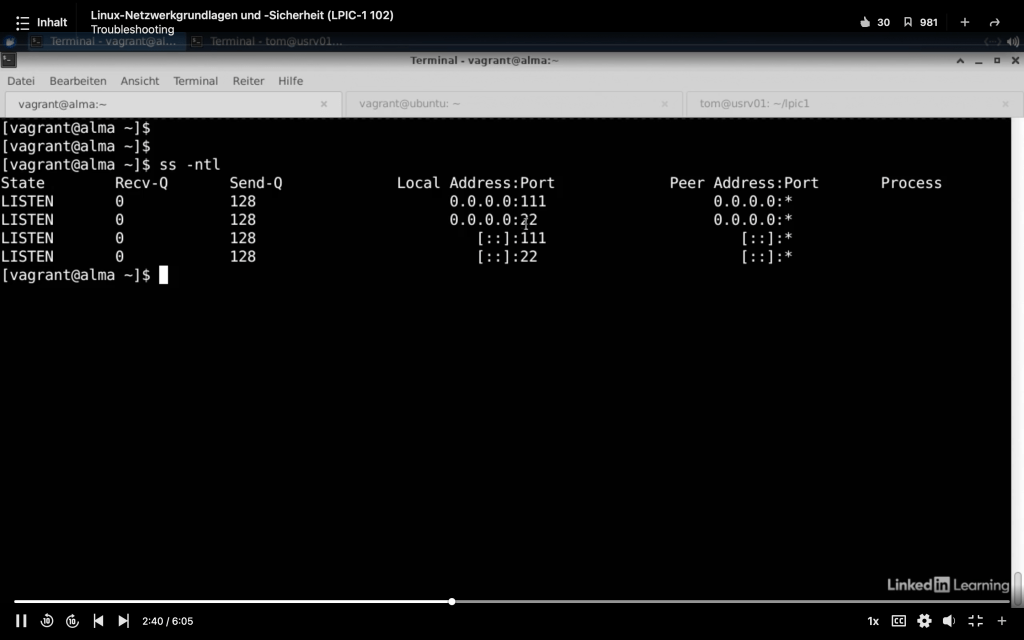Share the course via arrow icon

click(994, 22)
